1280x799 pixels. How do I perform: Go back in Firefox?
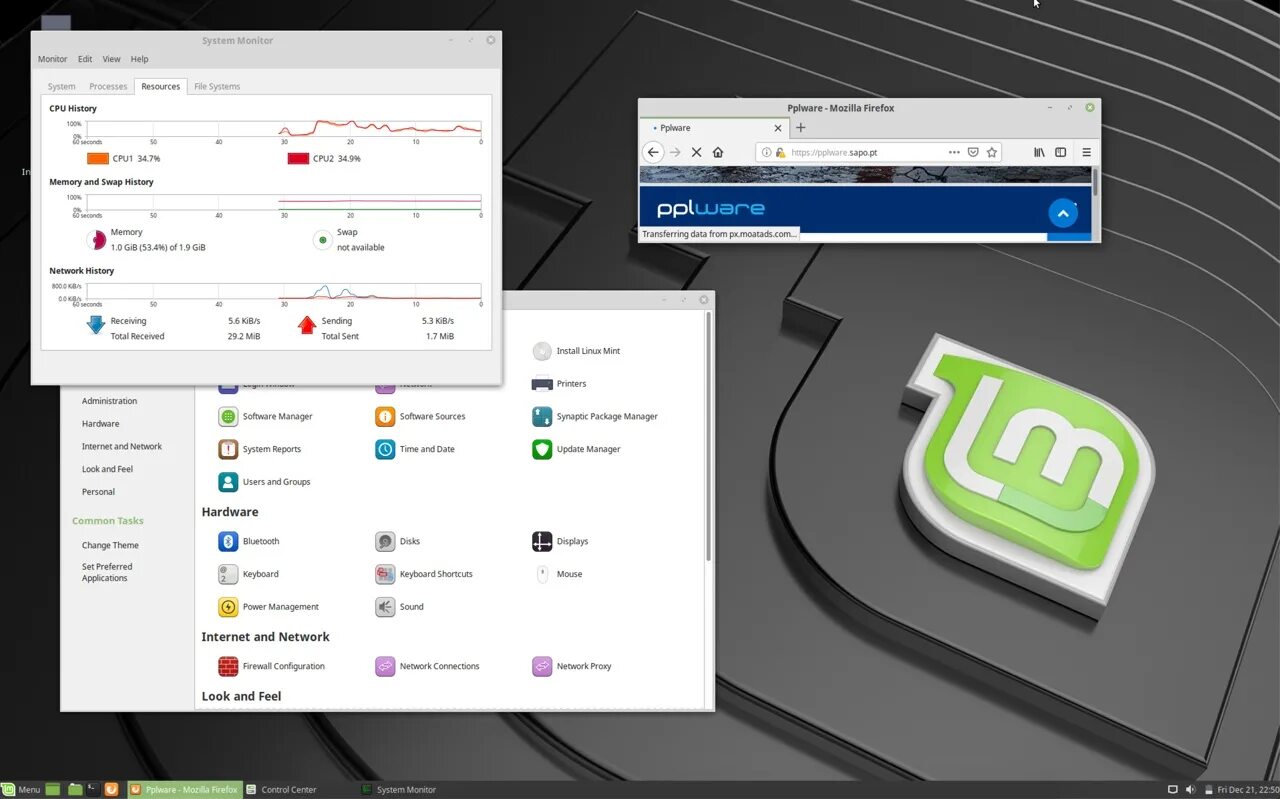(x=653, y=152)
